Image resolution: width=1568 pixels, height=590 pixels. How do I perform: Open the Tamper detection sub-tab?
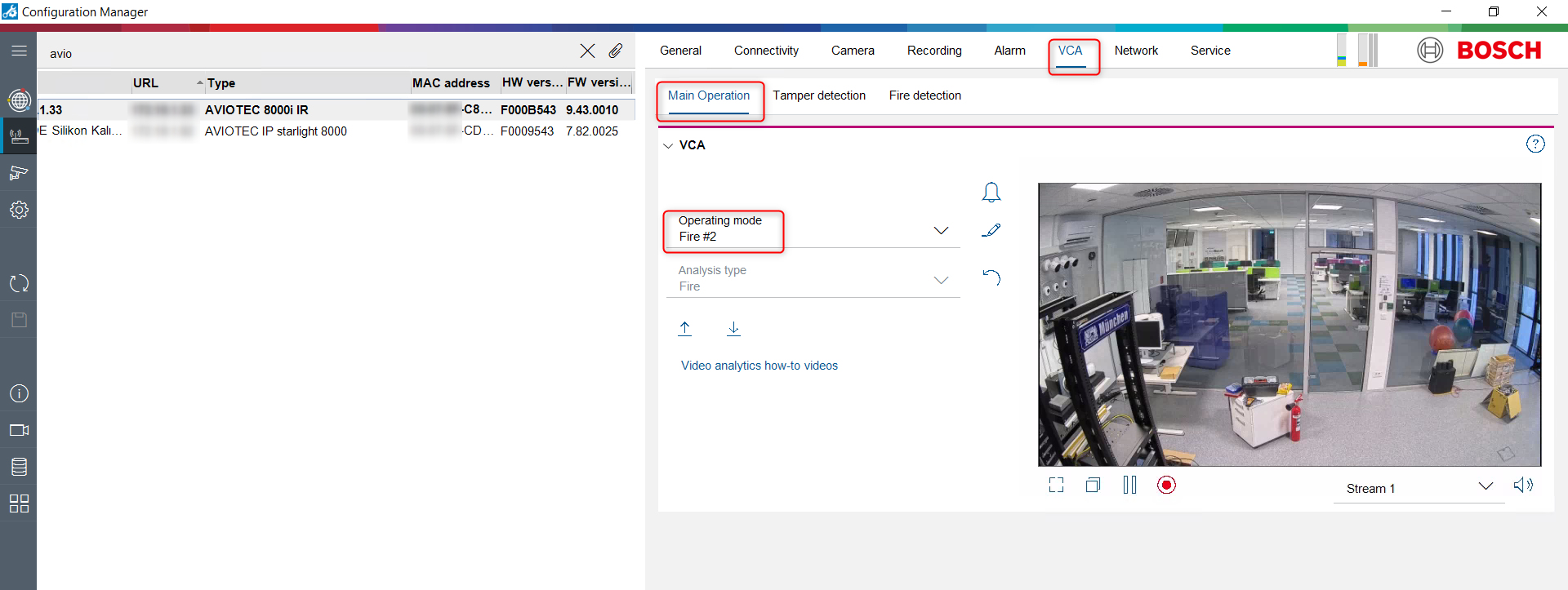pos(819,95)
